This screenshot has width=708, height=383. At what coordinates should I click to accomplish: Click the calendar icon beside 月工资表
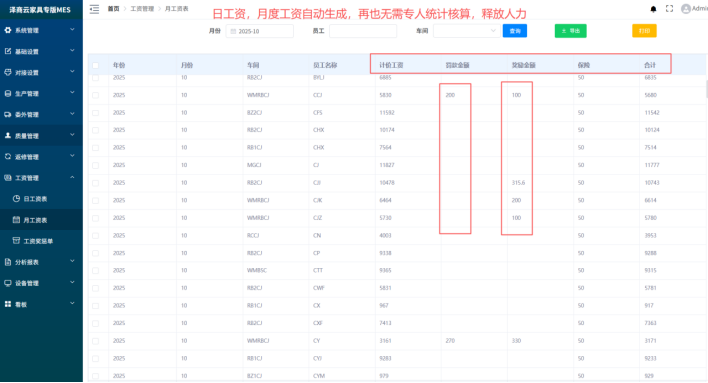[x=16, y=220]
